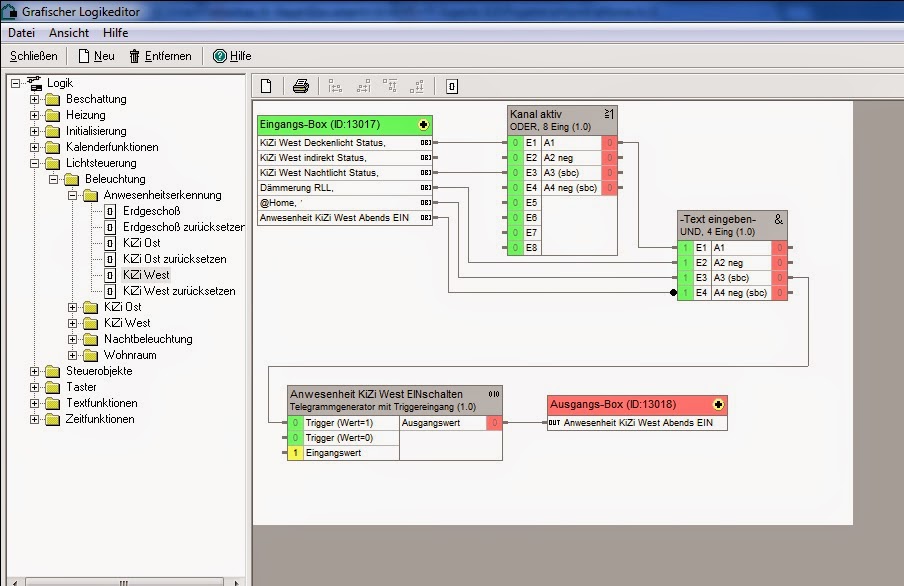The height and width of the screenshot is (586, 904).
Task: Open the Ansicht menu
Action: 69,33
